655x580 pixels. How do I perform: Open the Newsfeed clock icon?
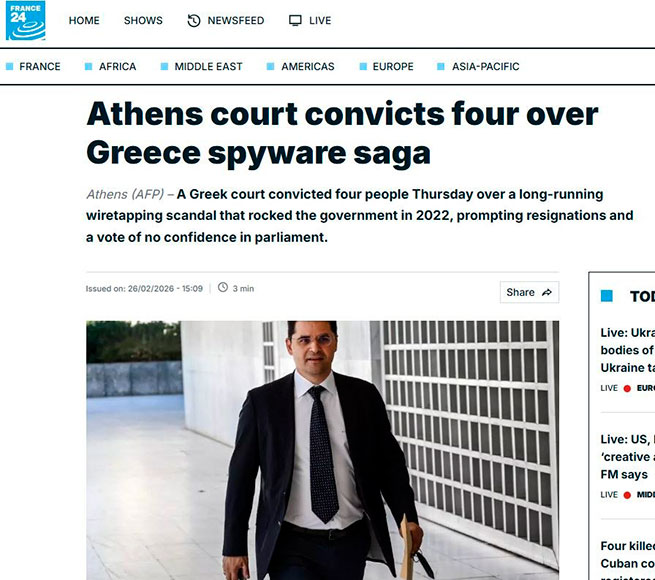click(193, 20)
